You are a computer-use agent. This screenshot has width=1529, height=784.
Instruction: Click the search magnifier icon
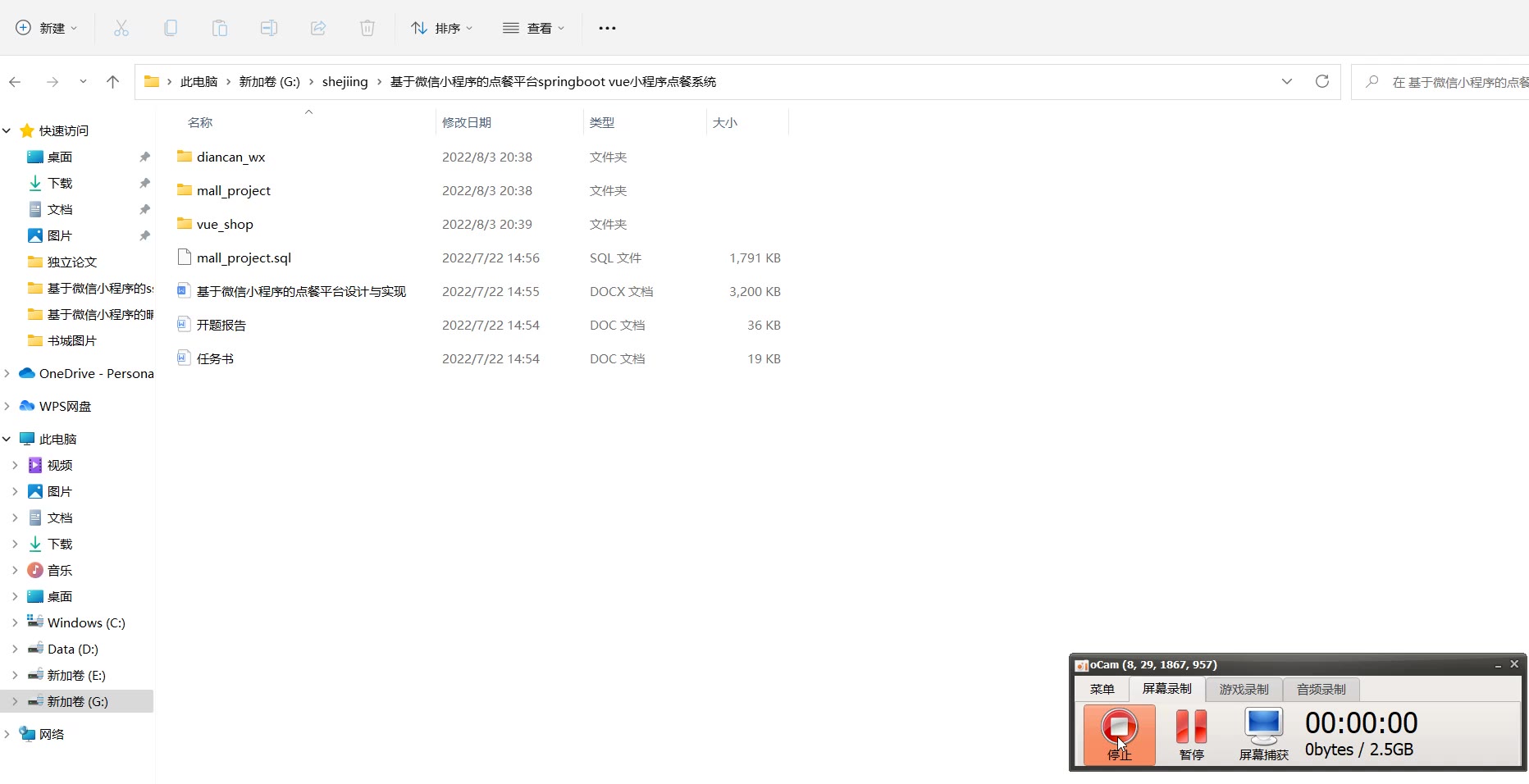coord(1372,81)
